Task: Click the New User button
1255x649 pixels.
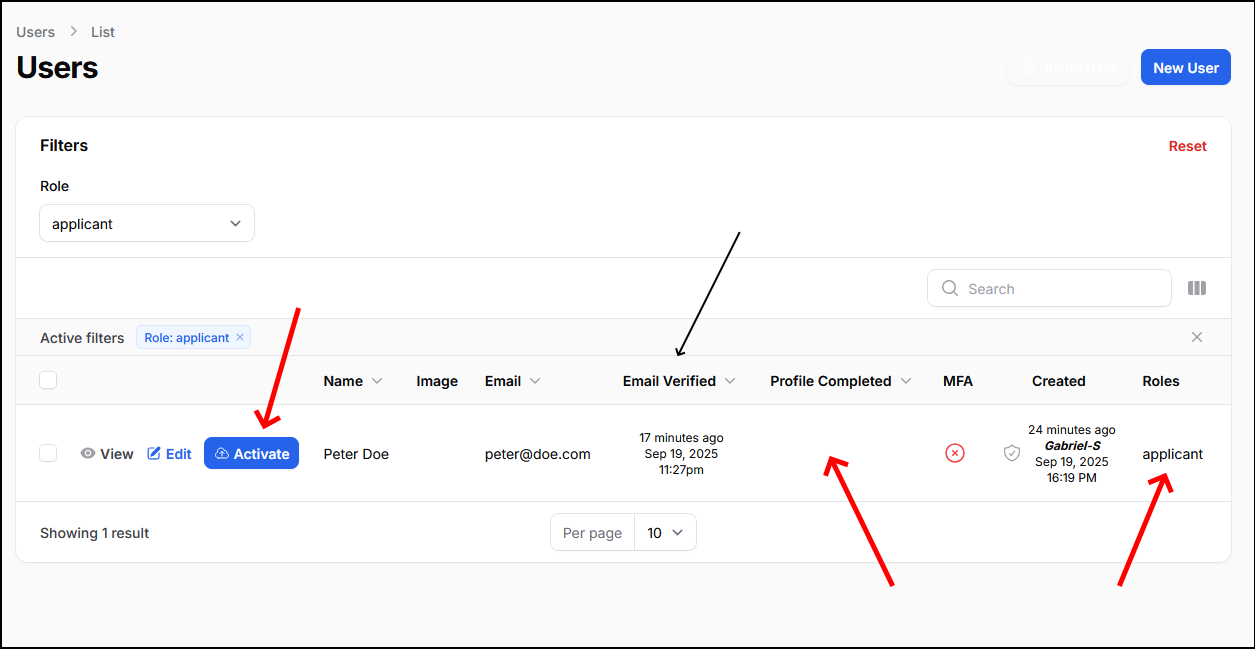Action: (1185, 68)
